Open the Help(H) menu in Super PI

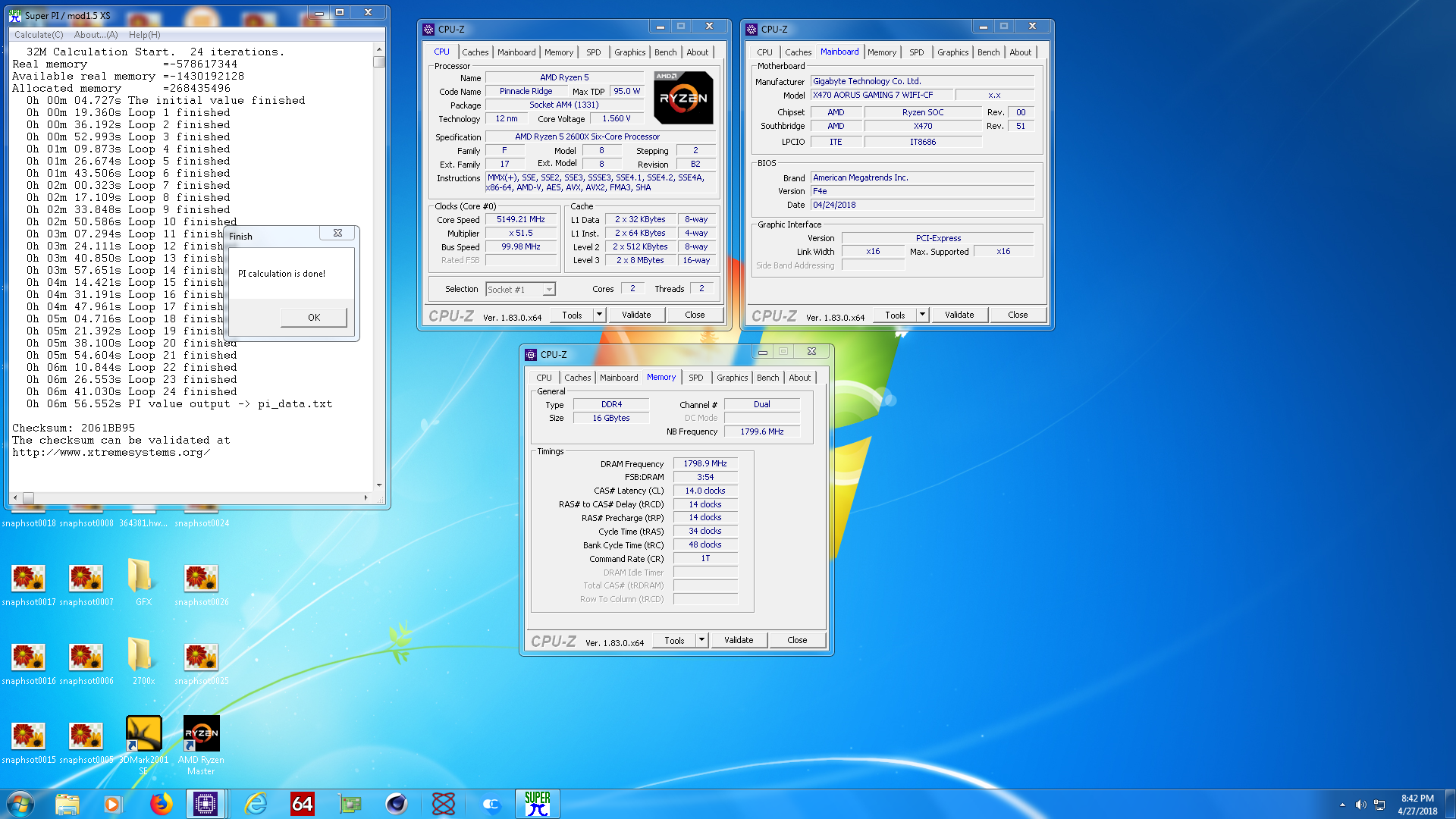(144, 35)
